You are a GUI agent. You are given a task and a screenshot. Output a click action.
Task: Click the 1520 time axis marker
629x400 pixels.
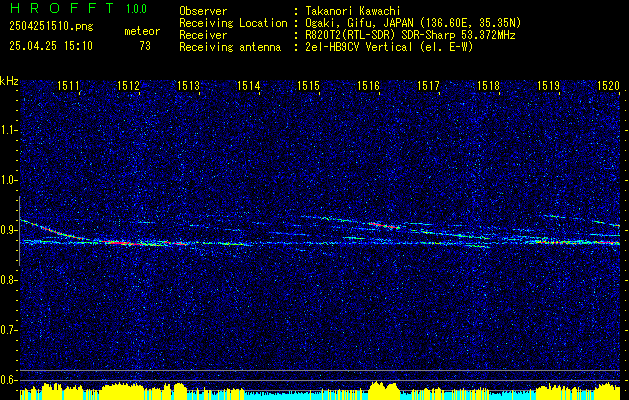click(609, 85)
